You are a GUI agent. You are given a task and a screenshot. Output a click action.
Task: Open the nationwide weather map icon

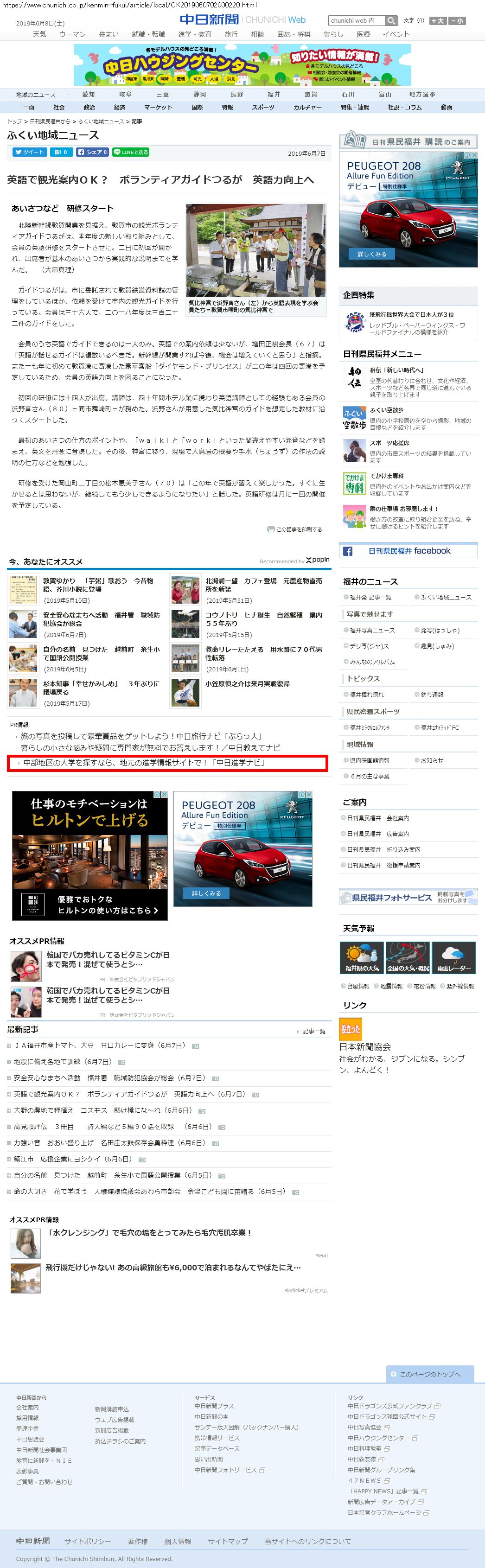click(x=408, y=957)
